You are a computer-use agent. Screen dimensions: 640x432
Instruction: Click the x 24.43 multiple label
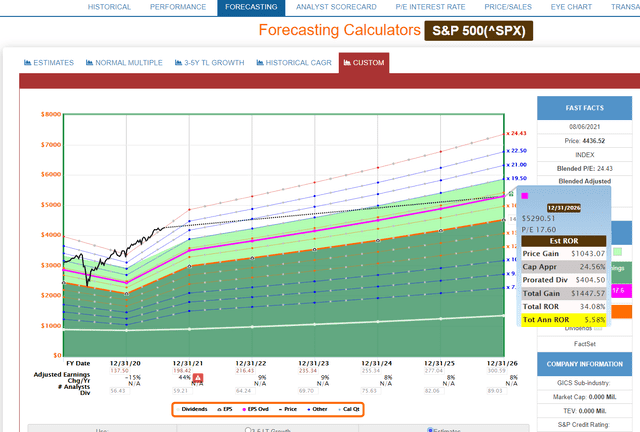pyautogui.click(x=517, y=134)
